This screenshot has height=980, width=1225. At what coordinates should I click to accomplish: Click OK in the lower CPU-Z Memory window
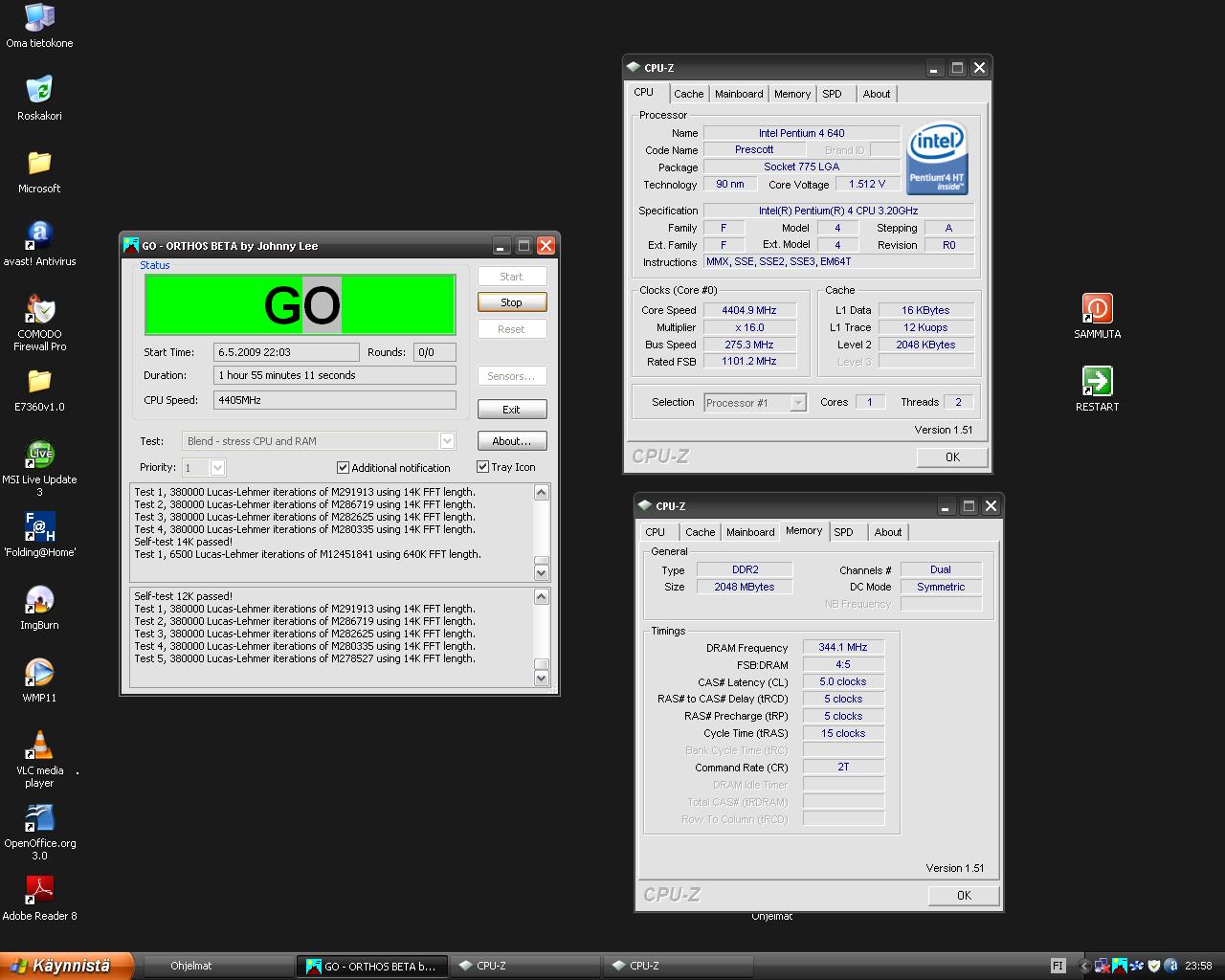click(964, 896)
